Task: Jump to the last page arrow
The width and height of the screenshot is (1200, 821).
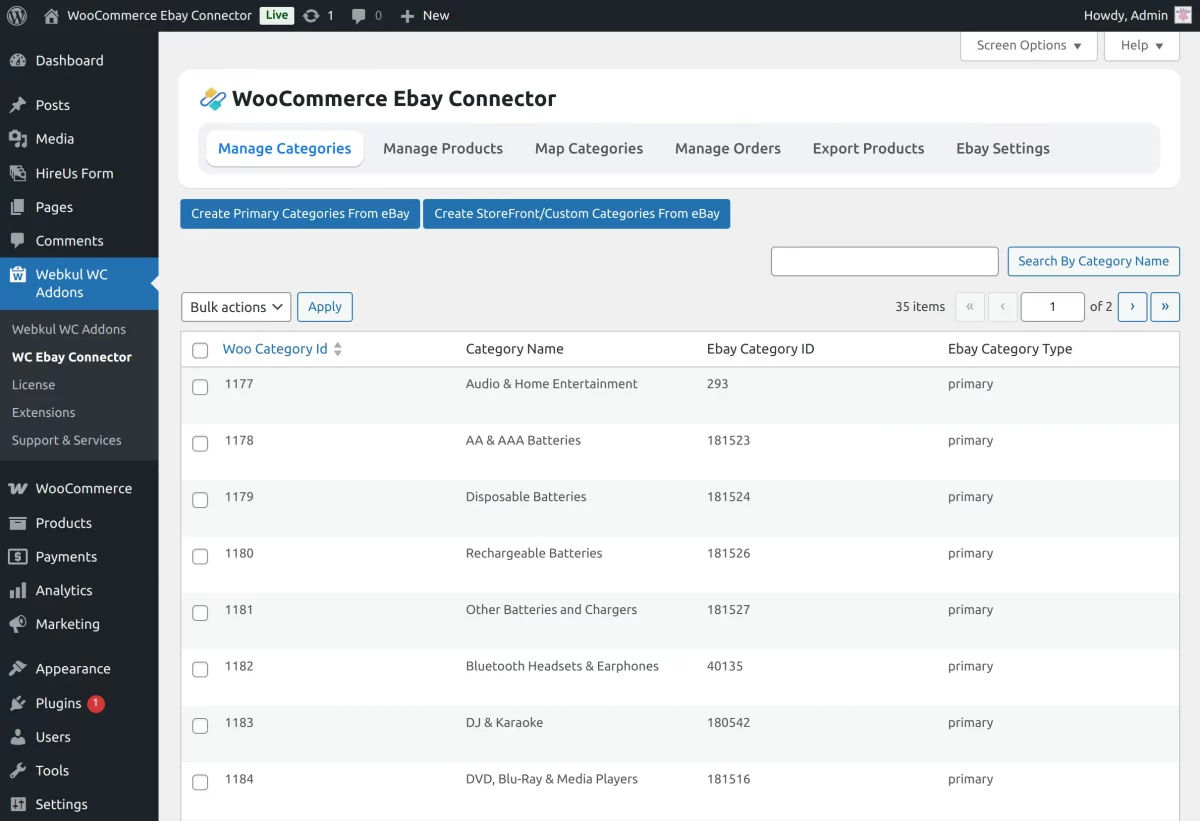Action: pos(1165,307)
